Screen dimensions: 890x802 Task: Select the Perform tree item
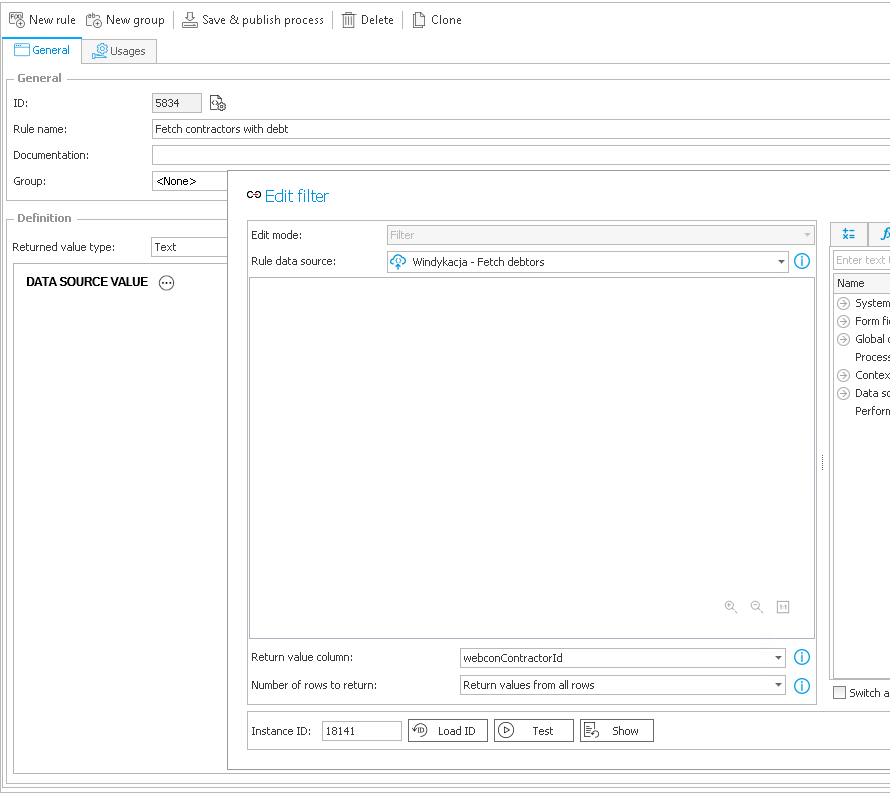tap(872, 411)
